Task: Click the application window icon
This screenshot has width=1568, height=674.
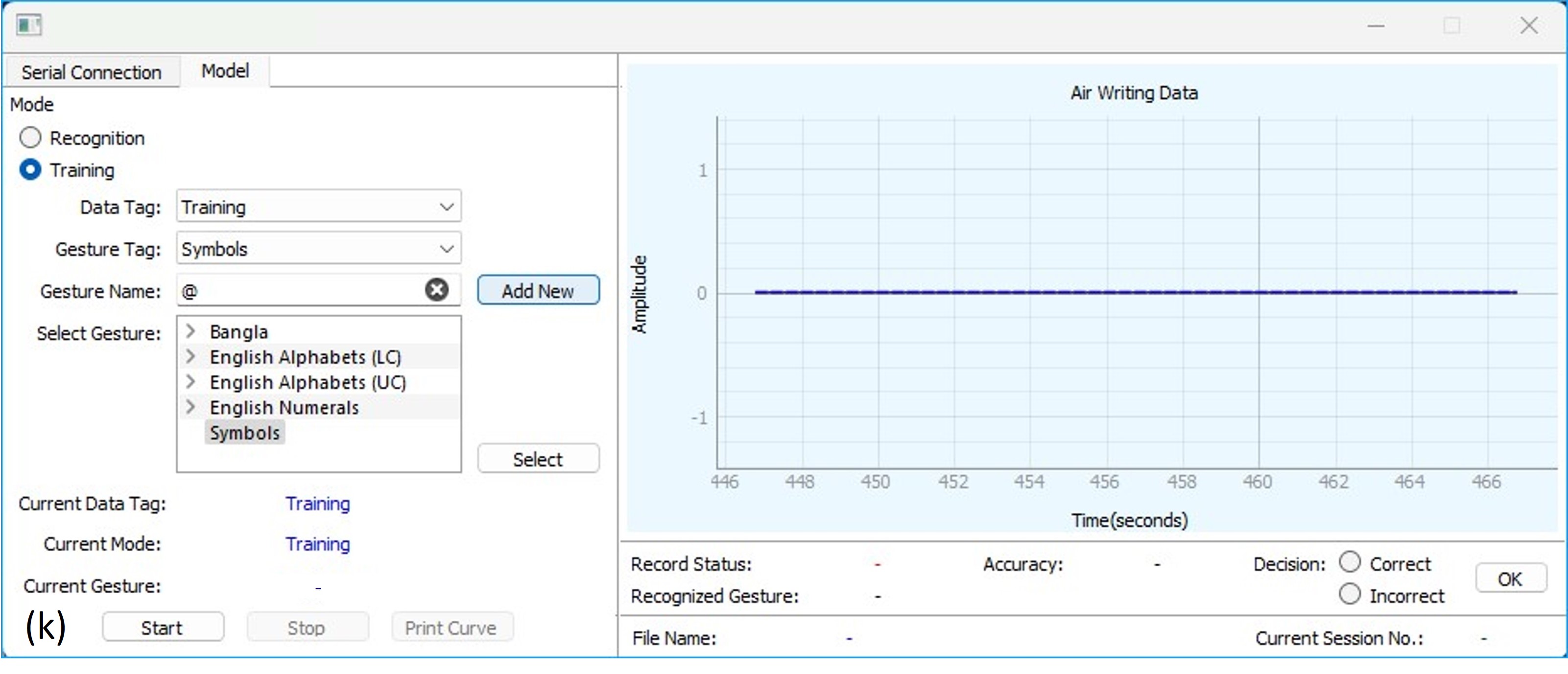Action: (x=28, y=25)
